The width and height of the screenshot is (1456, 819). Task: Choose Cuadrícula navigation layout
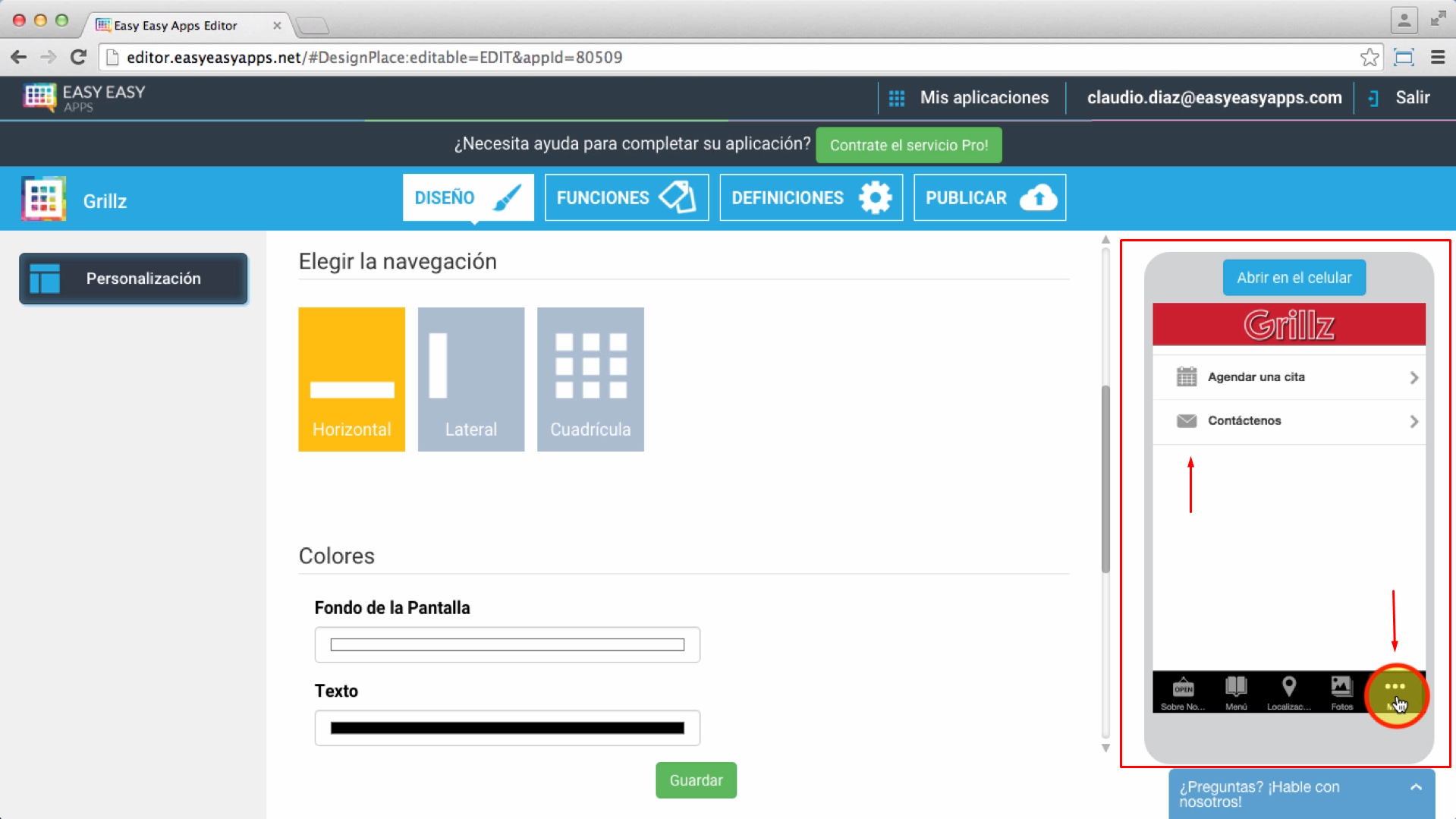point(590,379)
